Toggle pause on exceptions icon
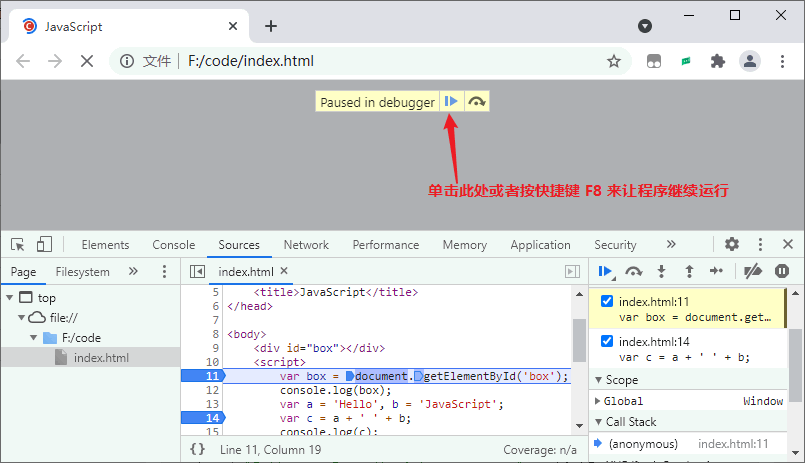This screenshot has height=463, width=805. pyautogui.click(x=781, y=271)
